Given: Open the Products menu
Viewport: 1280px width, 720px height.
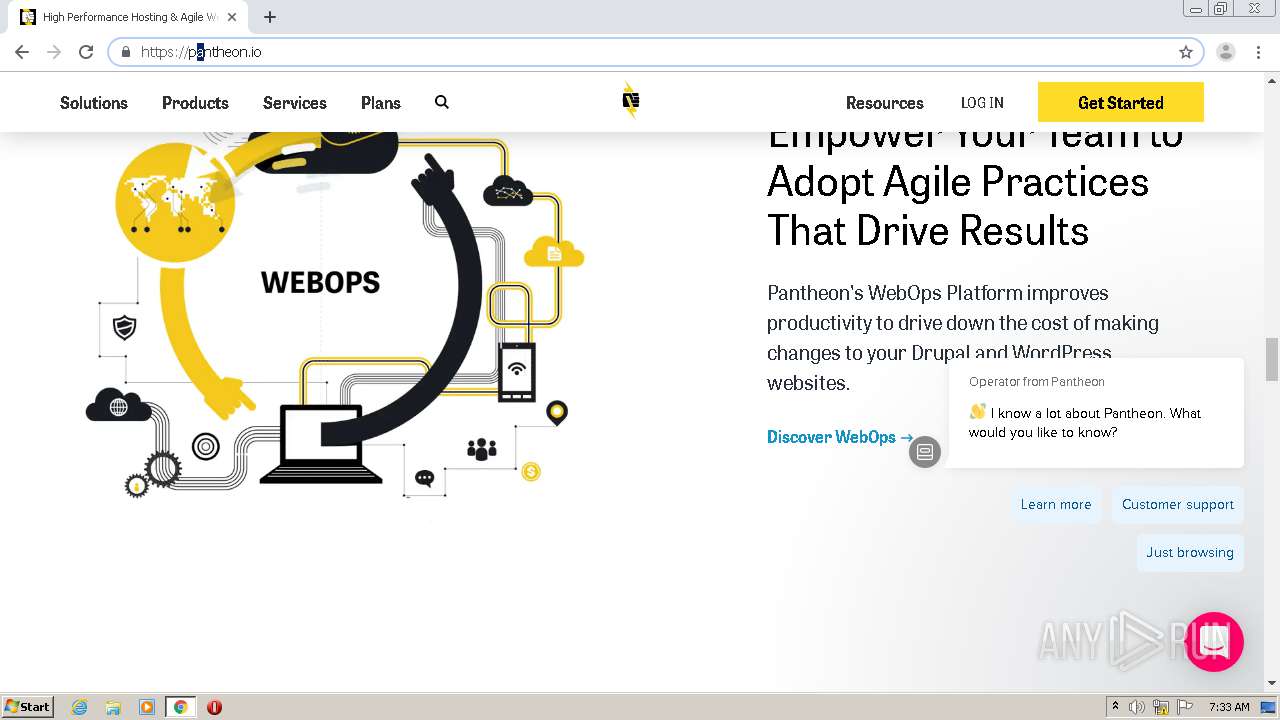Looking at the screenshot, I should pyautogui.click(x=195, y=103).
